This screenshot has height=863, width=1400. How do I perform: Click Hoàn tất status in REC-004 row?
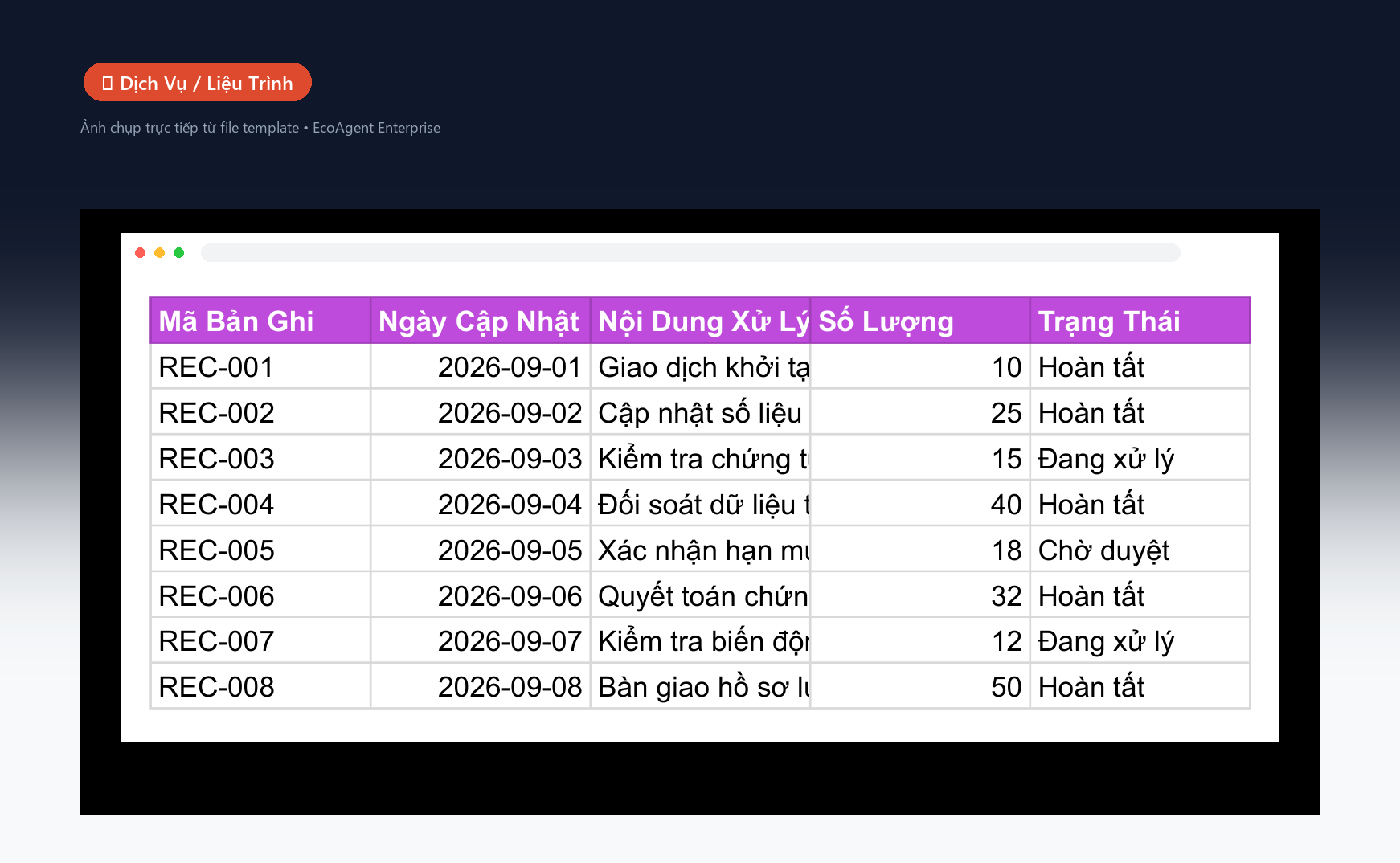click(x=1140, y=504)
